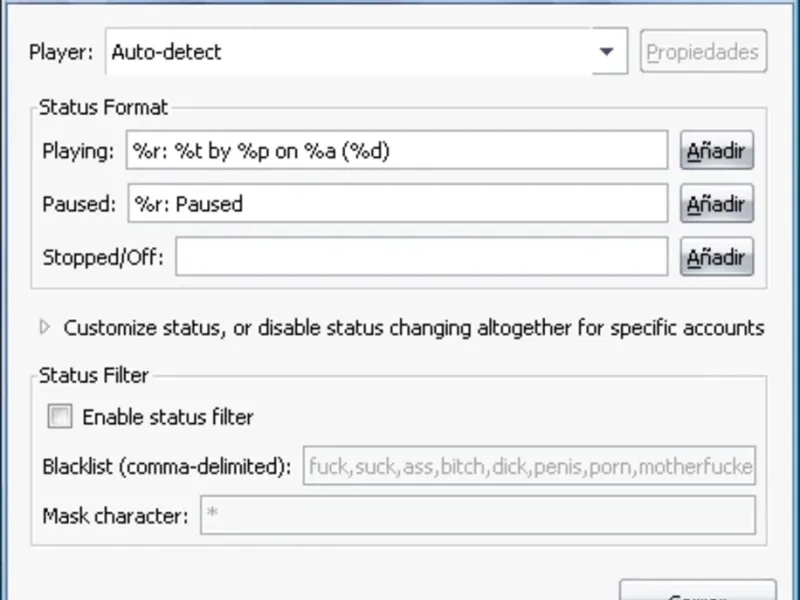Click the Customize status for specific accounts text

coord(414,327)
